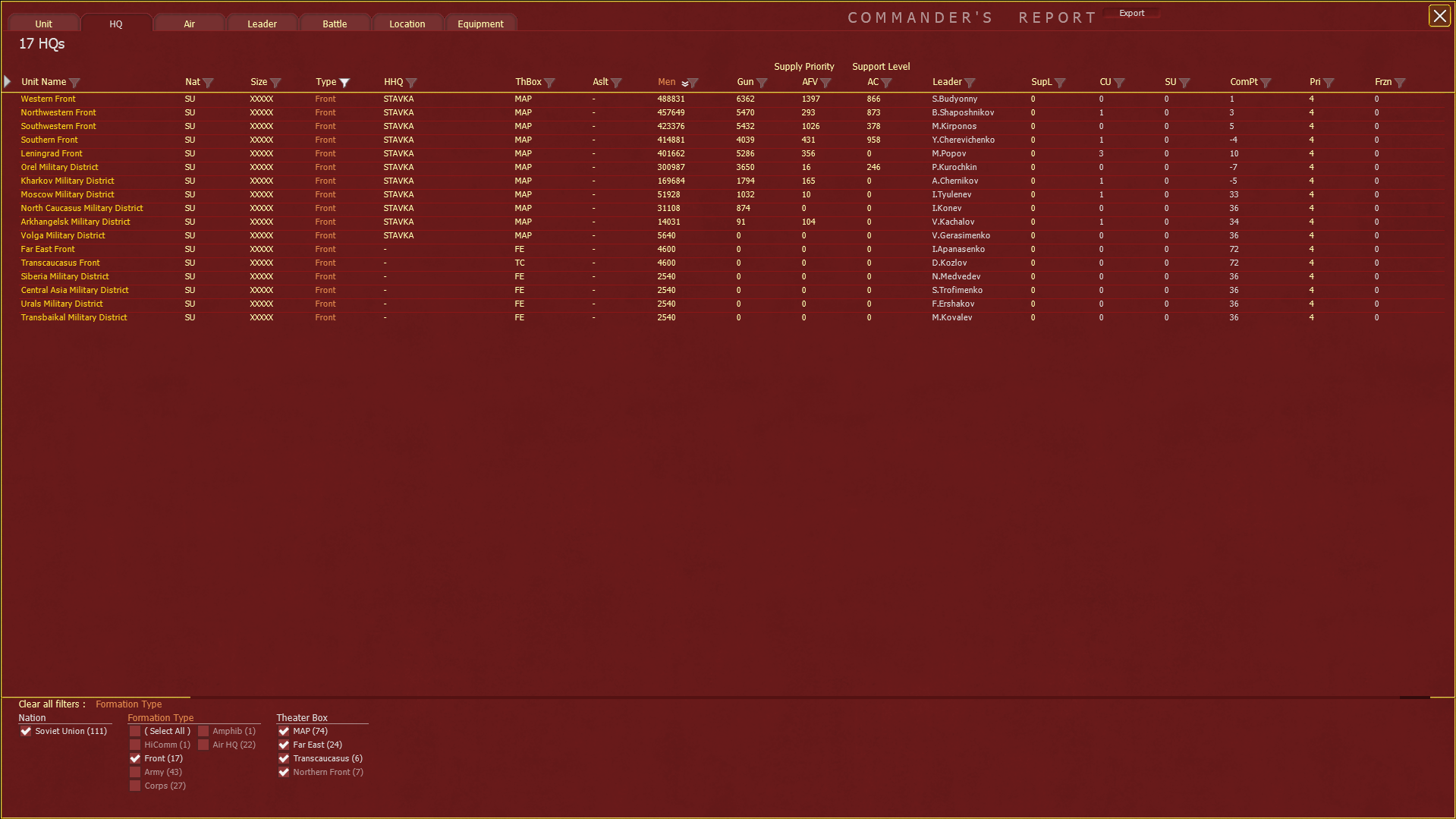Click leader D.Kozlov in Transcaucasus Front row
1456x819 pixels.
tap(949, 263)
